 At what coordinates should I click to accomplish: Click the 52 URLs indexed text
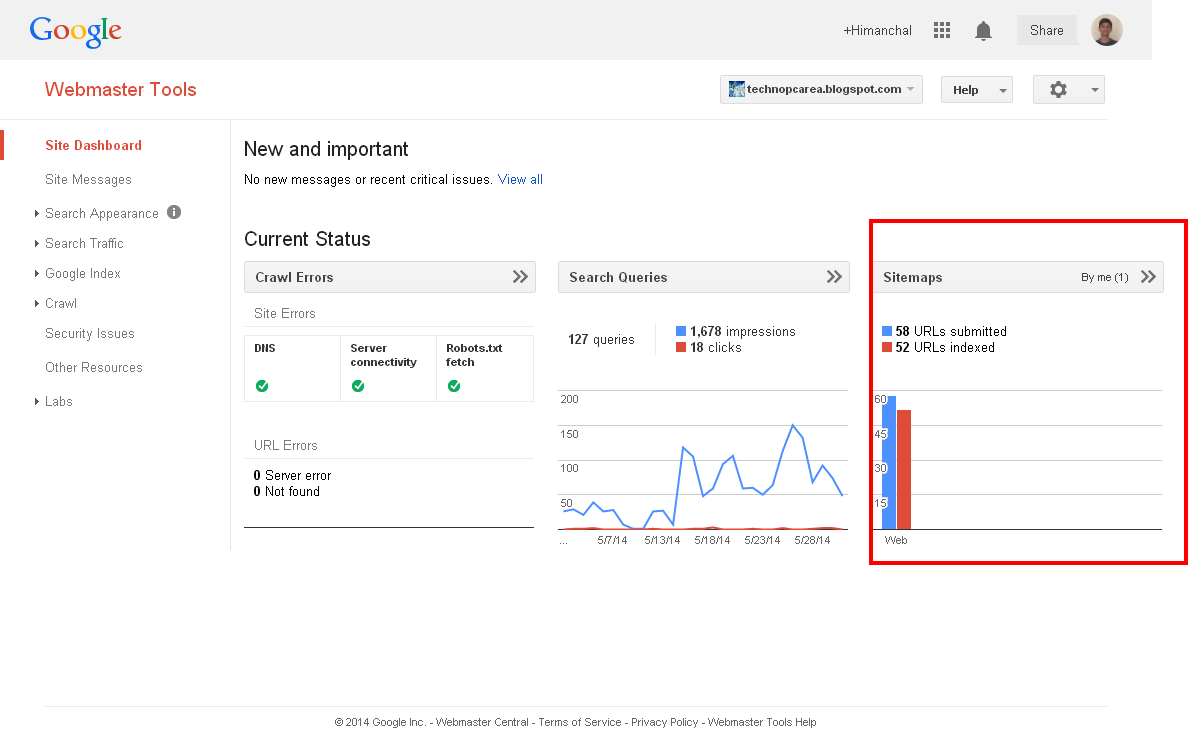(945, 347)
